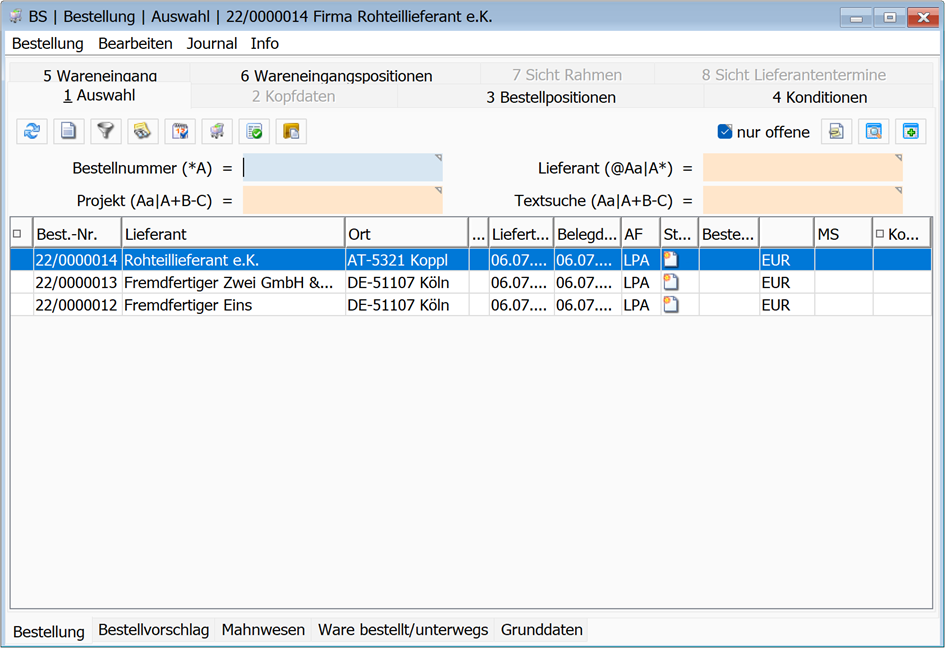The width and height of the screenshot is (945, 648).
Task: Open the Bearbeiten menu
Action: (x=135, y=44)
